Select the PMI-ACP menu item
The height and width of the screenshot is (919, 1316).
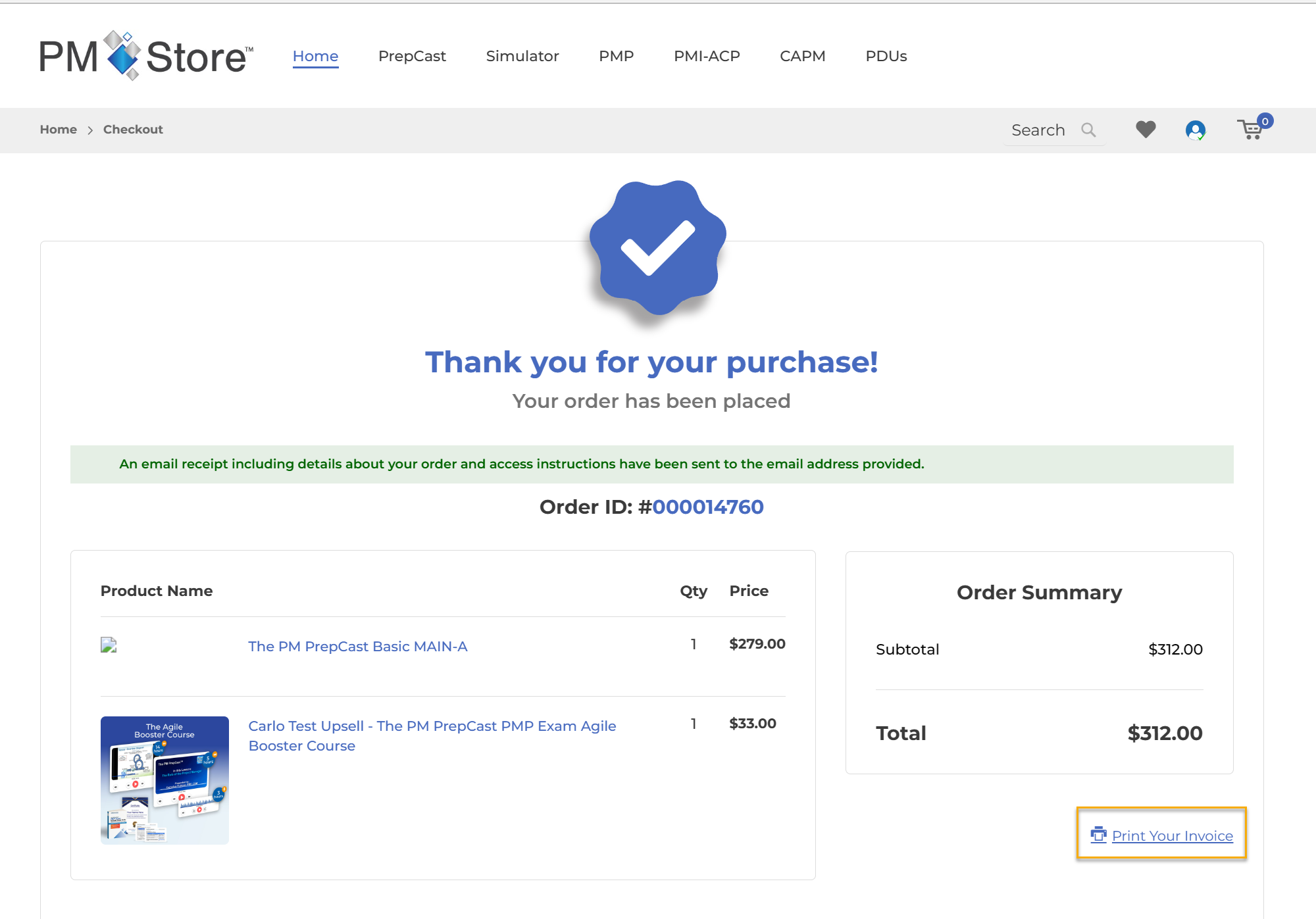pyautogui.click(x=707, y=57)
